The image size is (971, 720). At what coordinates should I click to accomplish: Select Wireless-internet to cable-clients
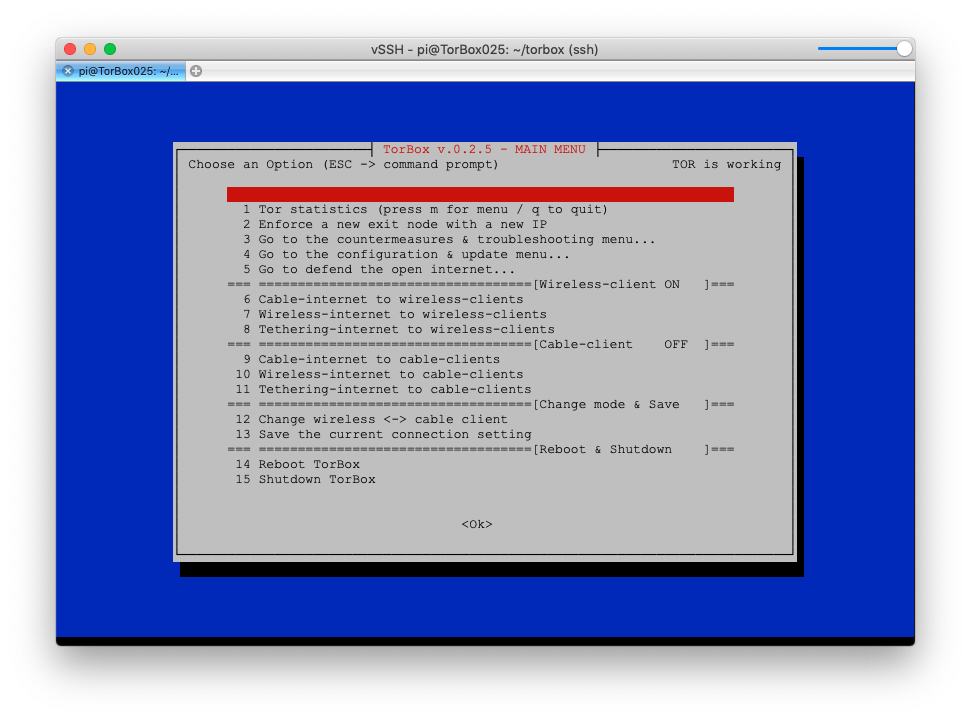click(x=480, y=375)
